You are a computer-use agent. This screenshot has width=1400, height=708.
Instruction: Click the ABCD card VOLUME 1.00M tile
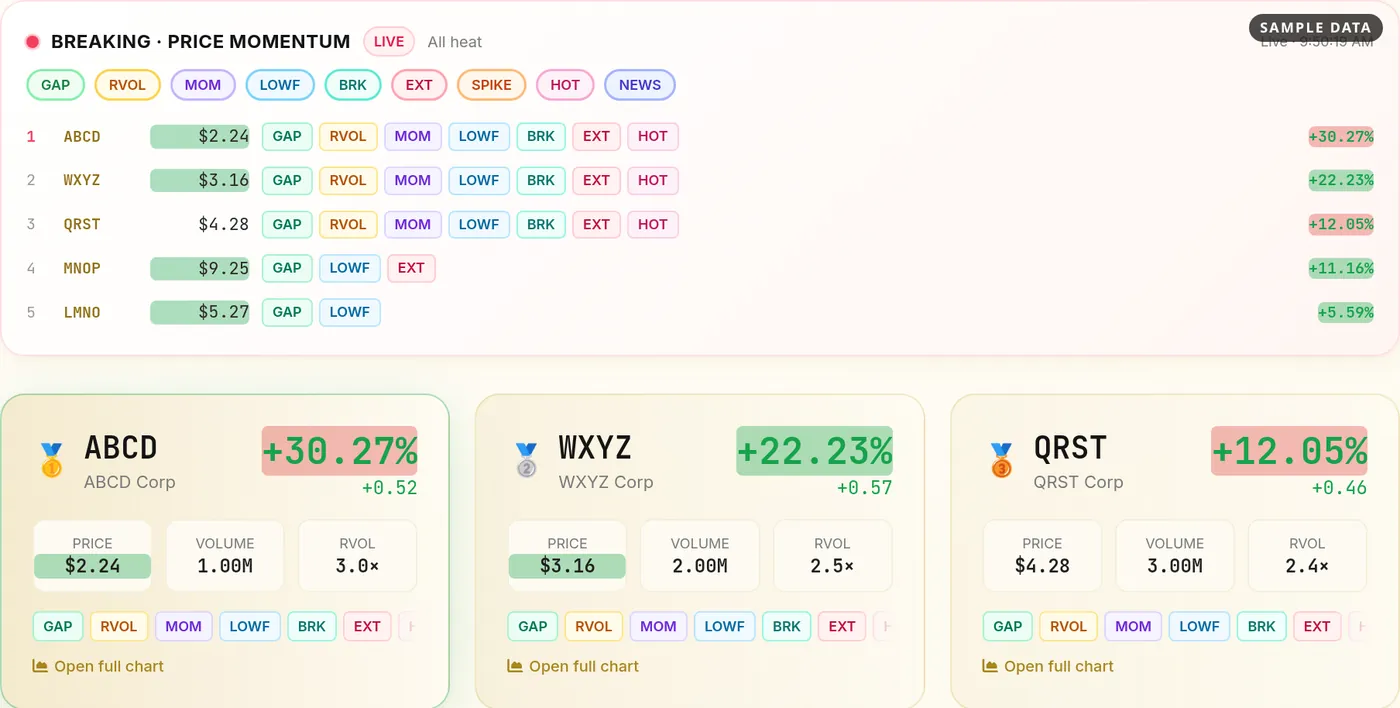[225, 556]
